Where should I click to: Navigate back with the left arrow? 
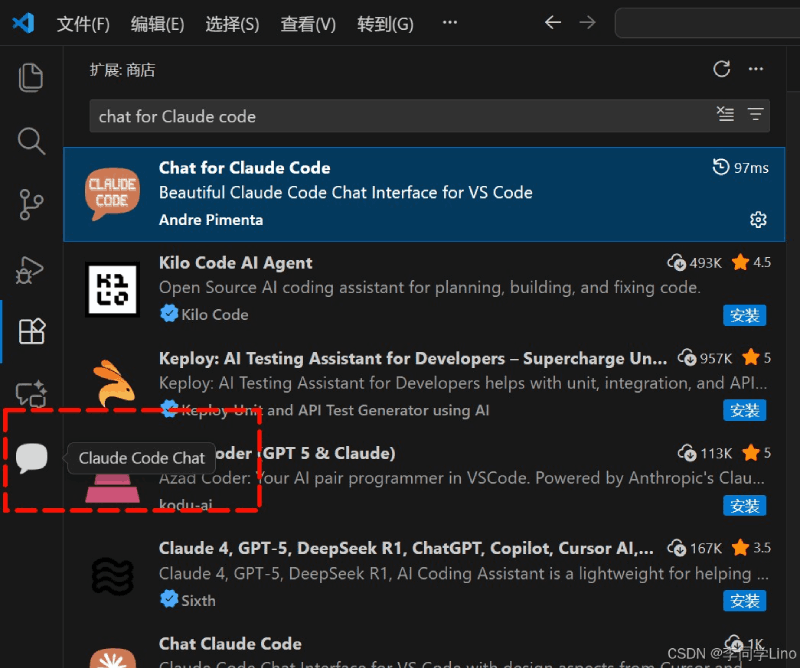coord(553,22)
